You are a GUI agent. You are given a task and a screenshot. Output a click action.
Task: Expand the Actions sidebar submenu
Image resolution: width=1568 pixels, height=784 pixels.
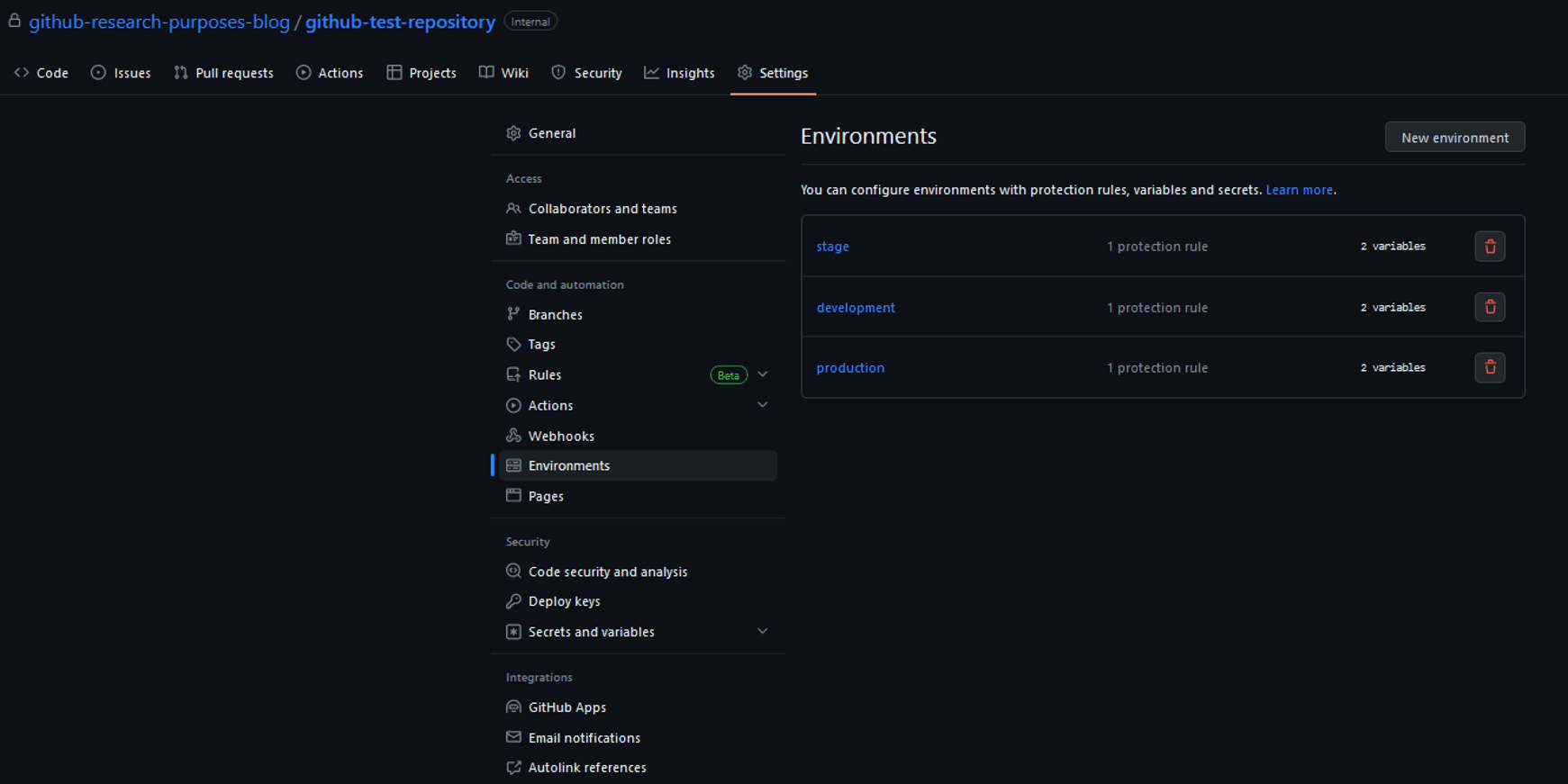click(x=762, y=405)
